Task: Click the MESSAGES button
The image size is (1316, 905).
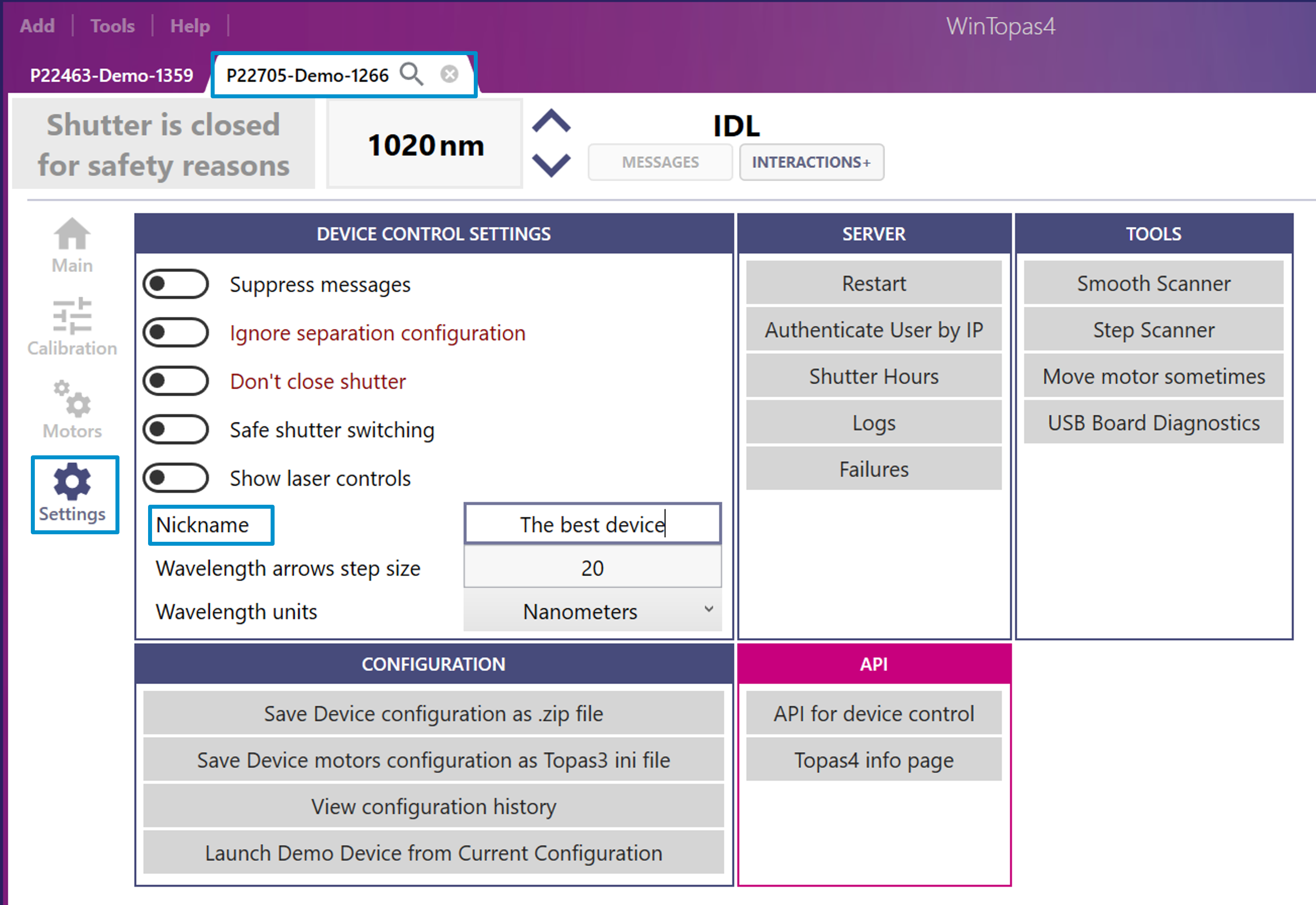Action: 660,162
